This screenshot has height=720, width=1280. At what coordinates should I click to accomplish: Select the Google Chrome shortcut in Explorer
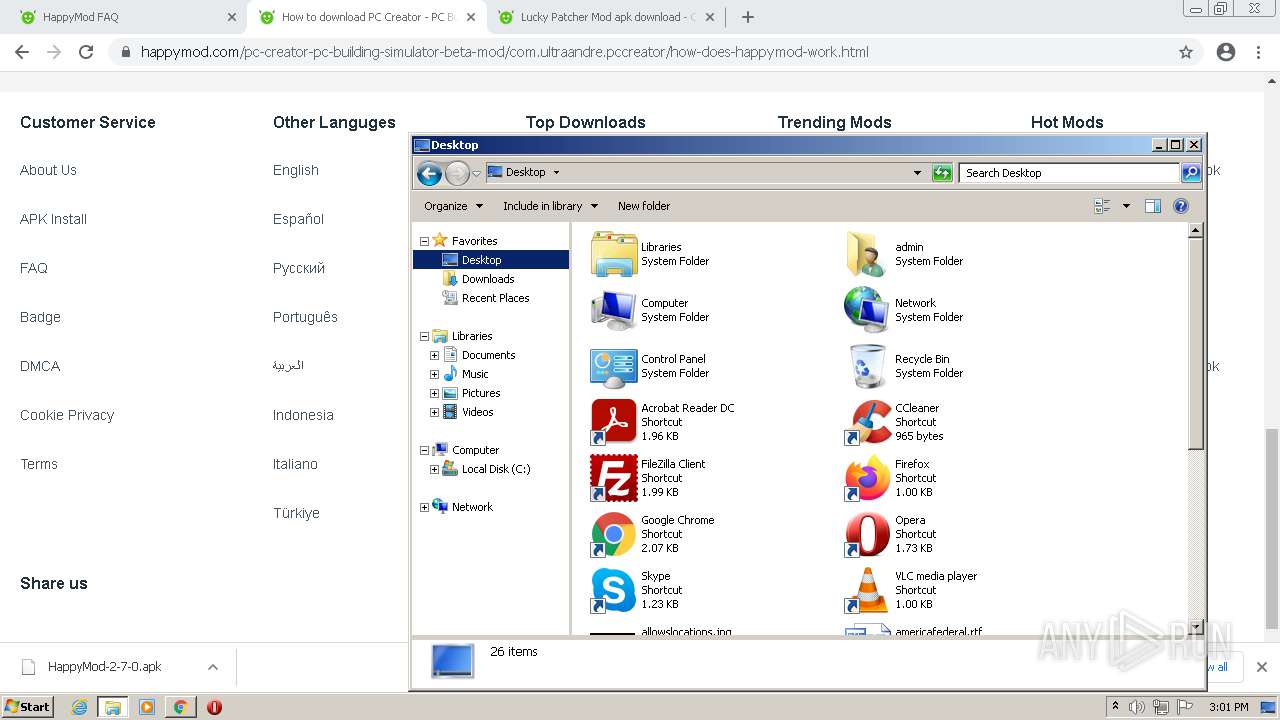click(x=613, y=534)
